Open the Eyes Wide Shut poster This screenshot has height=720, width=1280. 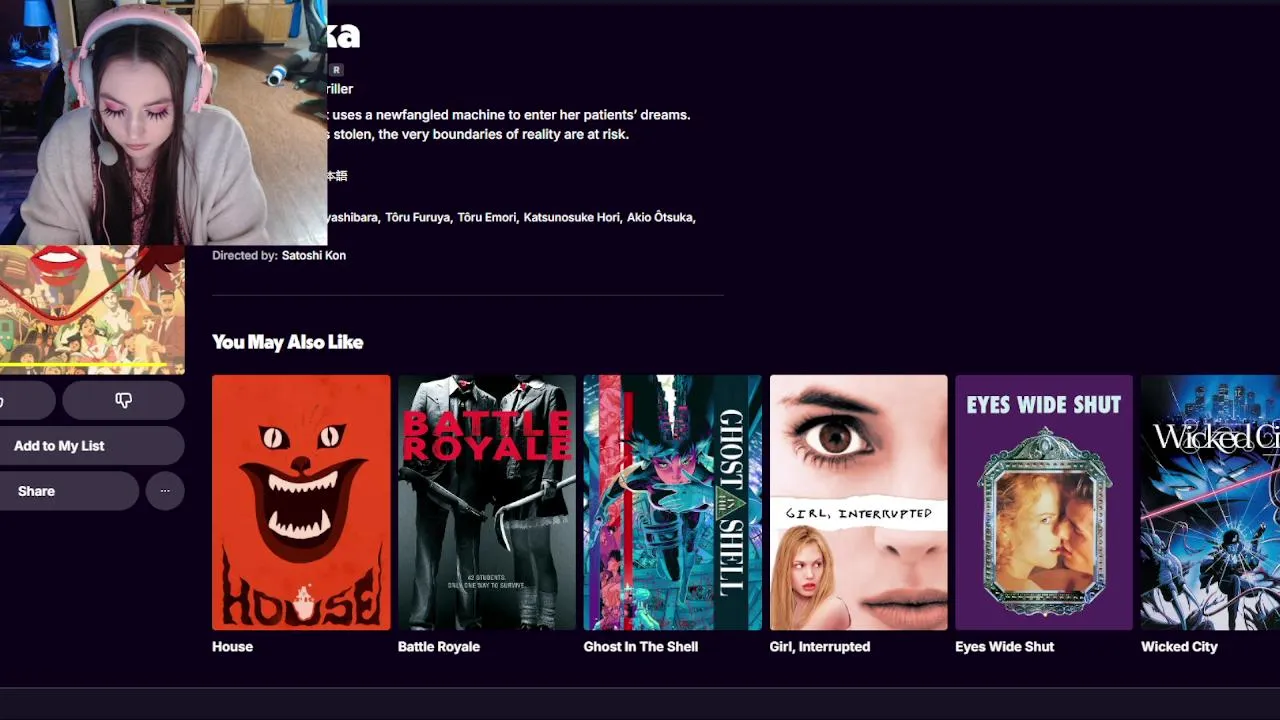(1044, 502)
